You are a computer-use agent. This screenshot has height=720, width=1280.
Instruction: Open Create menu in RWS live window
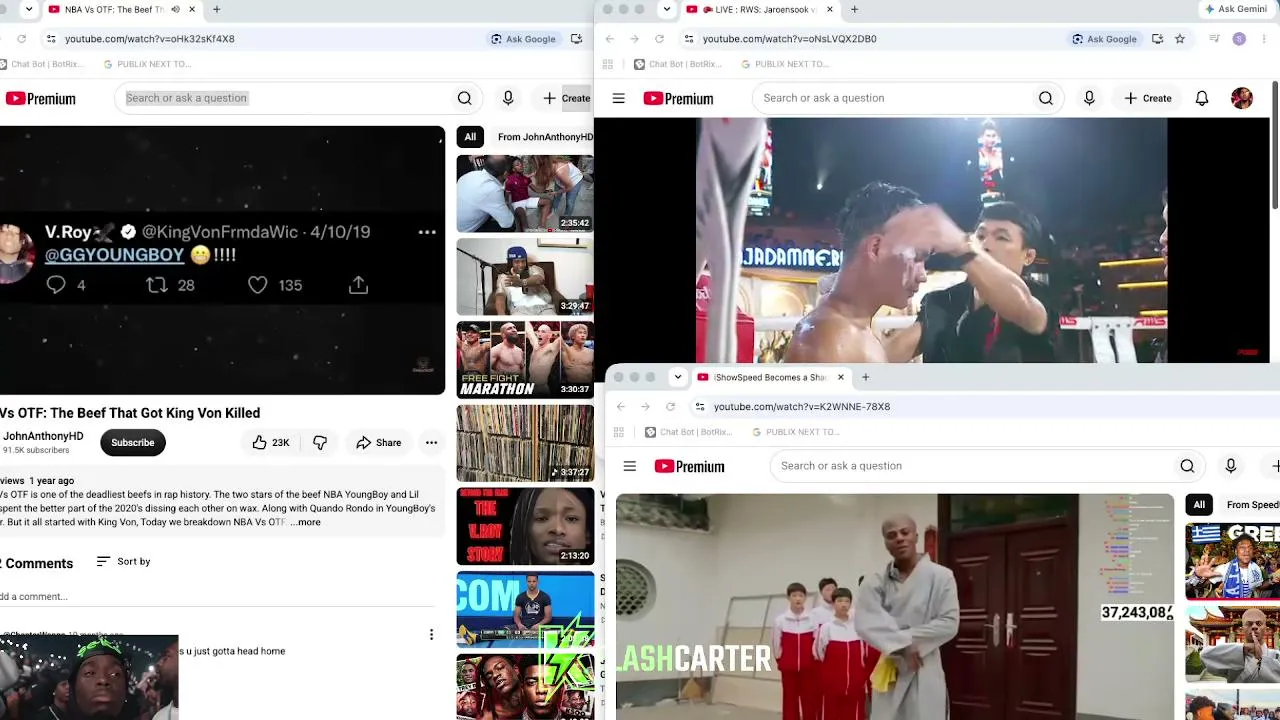pos(1148,98)
